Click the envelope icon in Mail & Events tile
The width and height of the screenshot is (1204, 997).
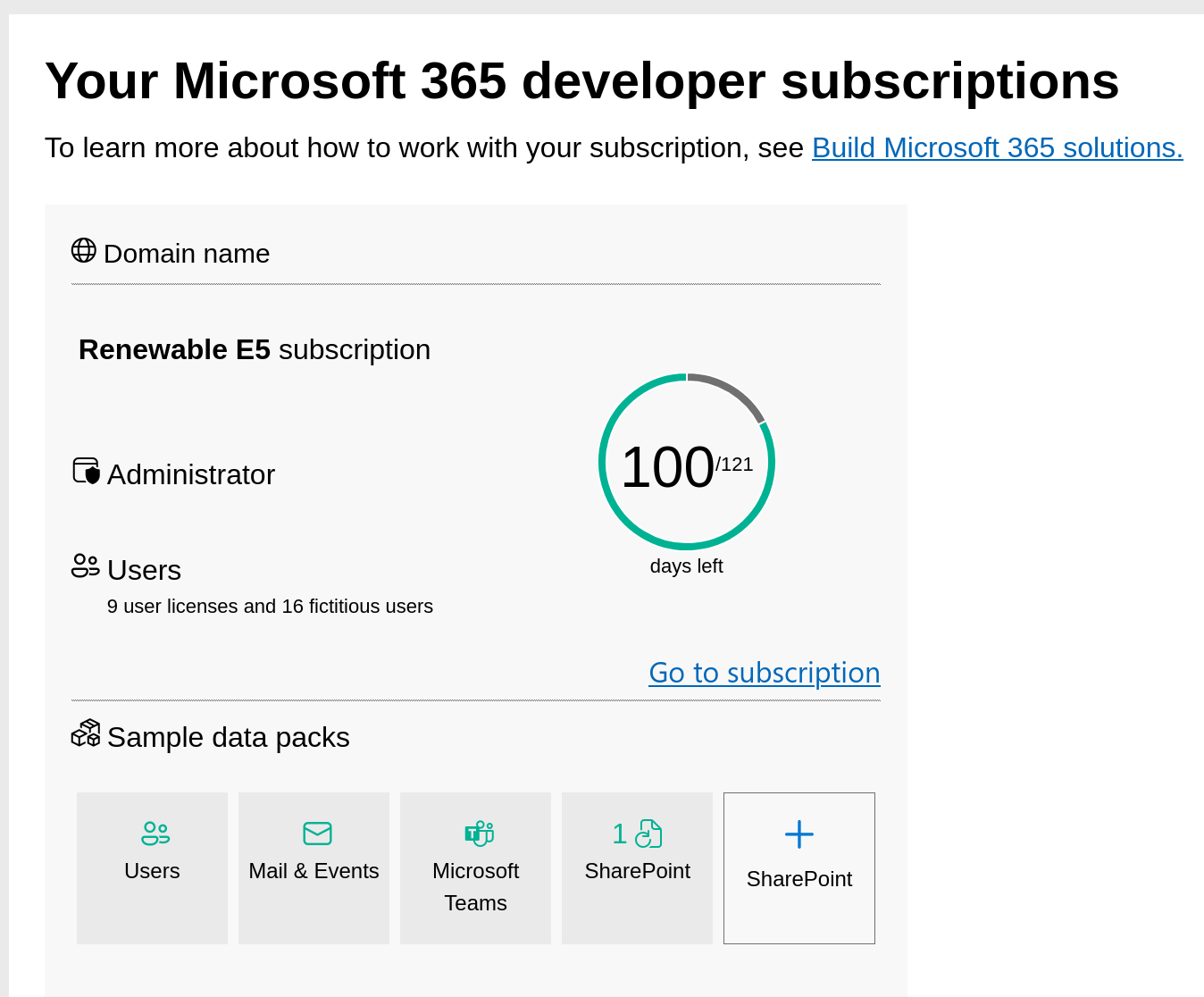point(317,834)
